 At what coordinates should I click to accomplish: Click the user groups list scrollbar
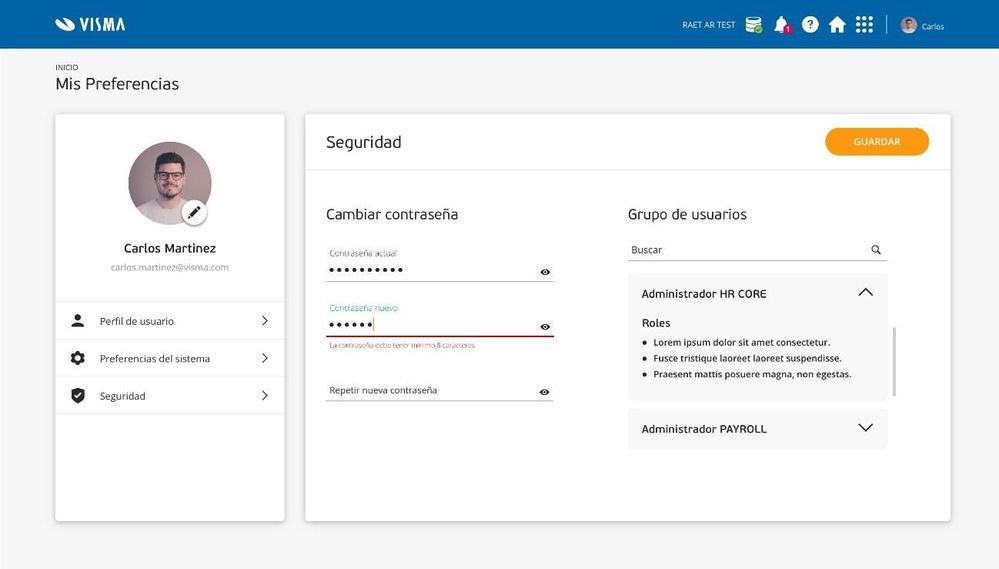tap(895, 361)
